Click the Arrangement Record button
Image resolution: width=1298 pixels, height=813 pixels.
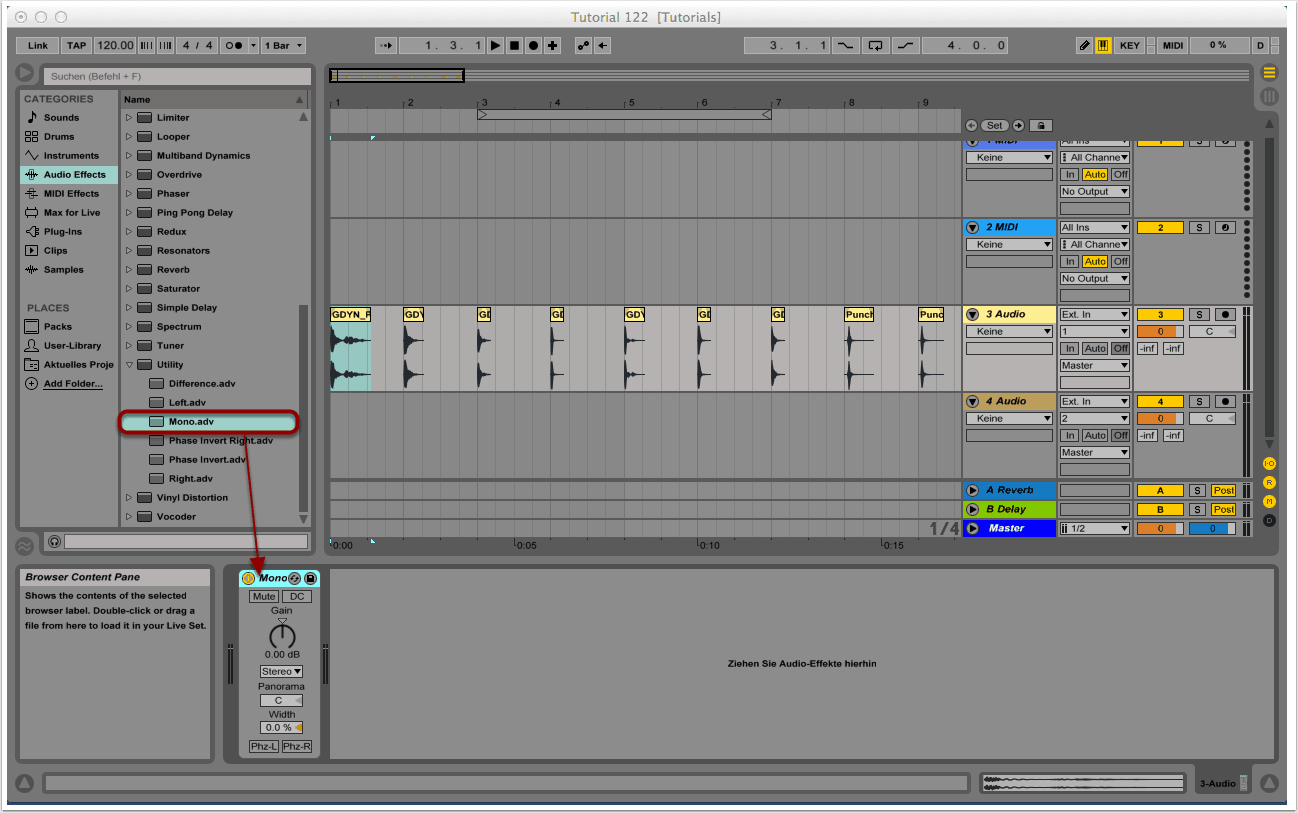click(x=533, y=45)
